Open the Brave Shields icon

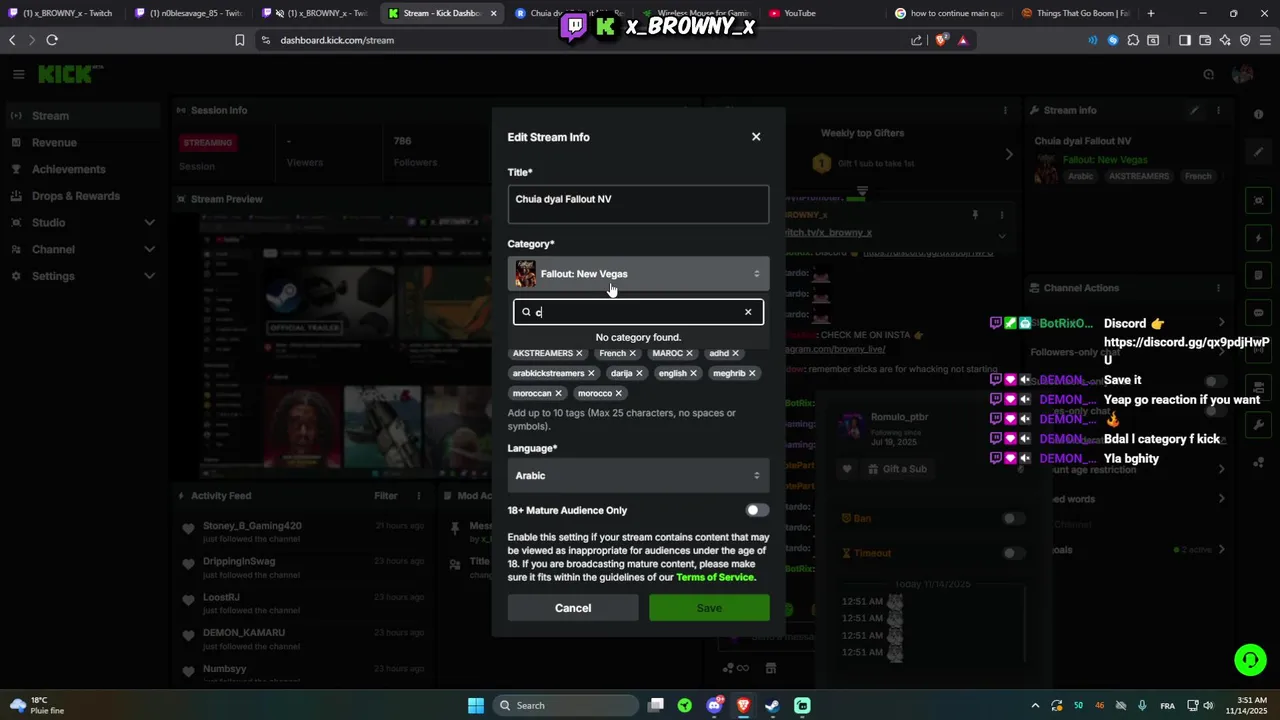(x=941, y=40)
